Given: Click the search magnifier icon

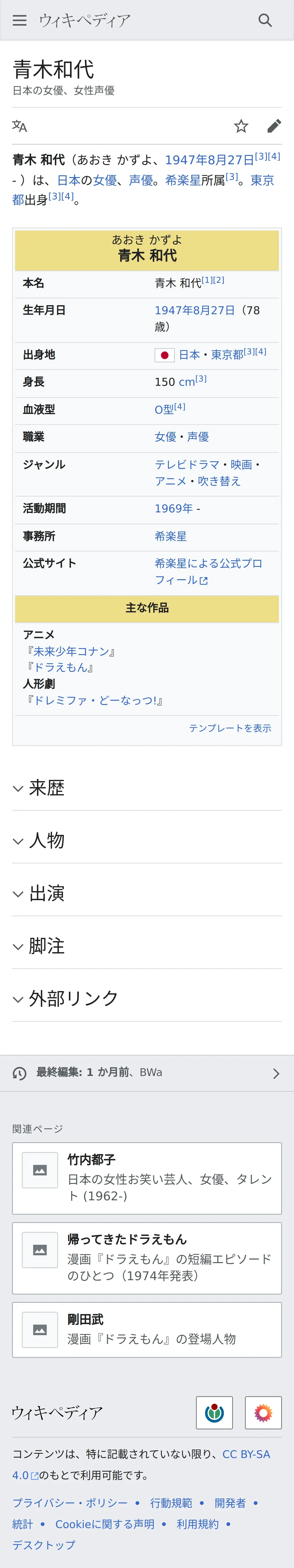Looking at the screenshot, I should tap(265, 20).
